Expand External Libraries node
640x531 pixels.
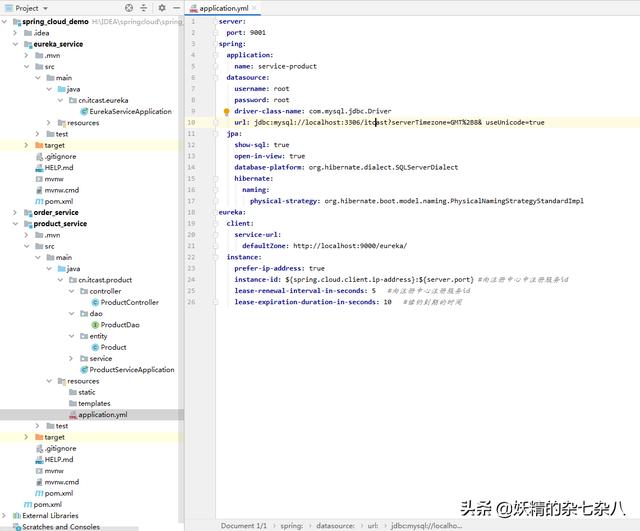pyautogui.click(x=4, y=515)
